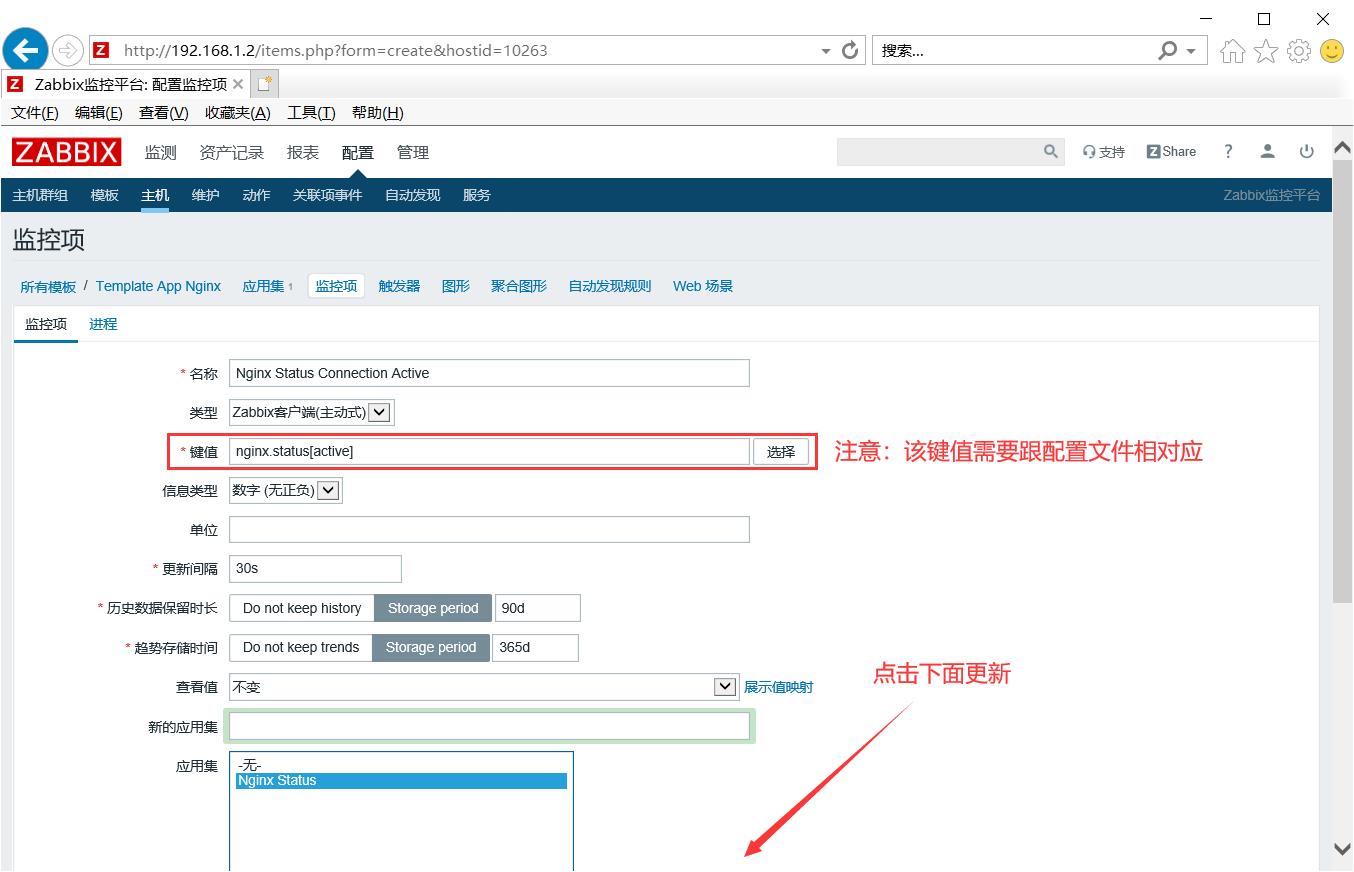Open 关联项事件 submenu

[327, 195]
